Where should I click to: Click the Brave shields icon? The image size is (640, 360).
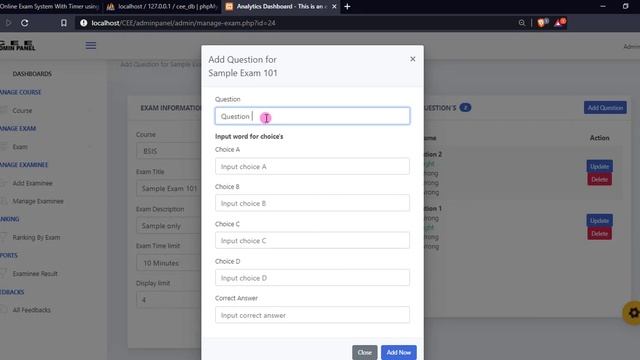tap(542, 23)
